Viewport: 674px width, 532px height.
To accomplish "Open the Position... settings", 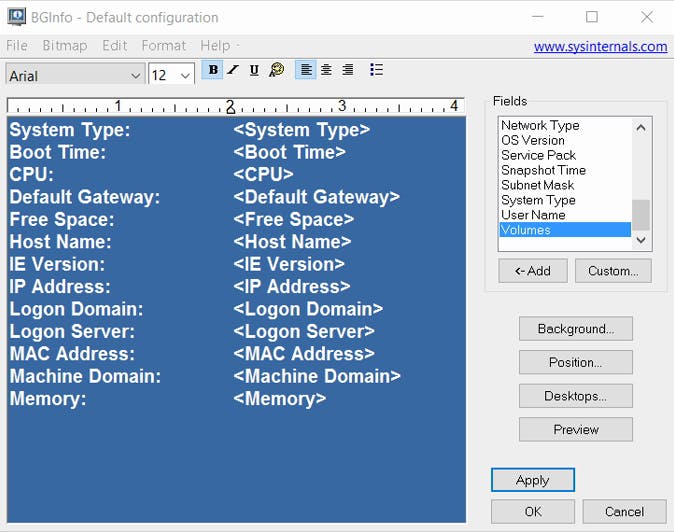I will click(x=576, y=362).
